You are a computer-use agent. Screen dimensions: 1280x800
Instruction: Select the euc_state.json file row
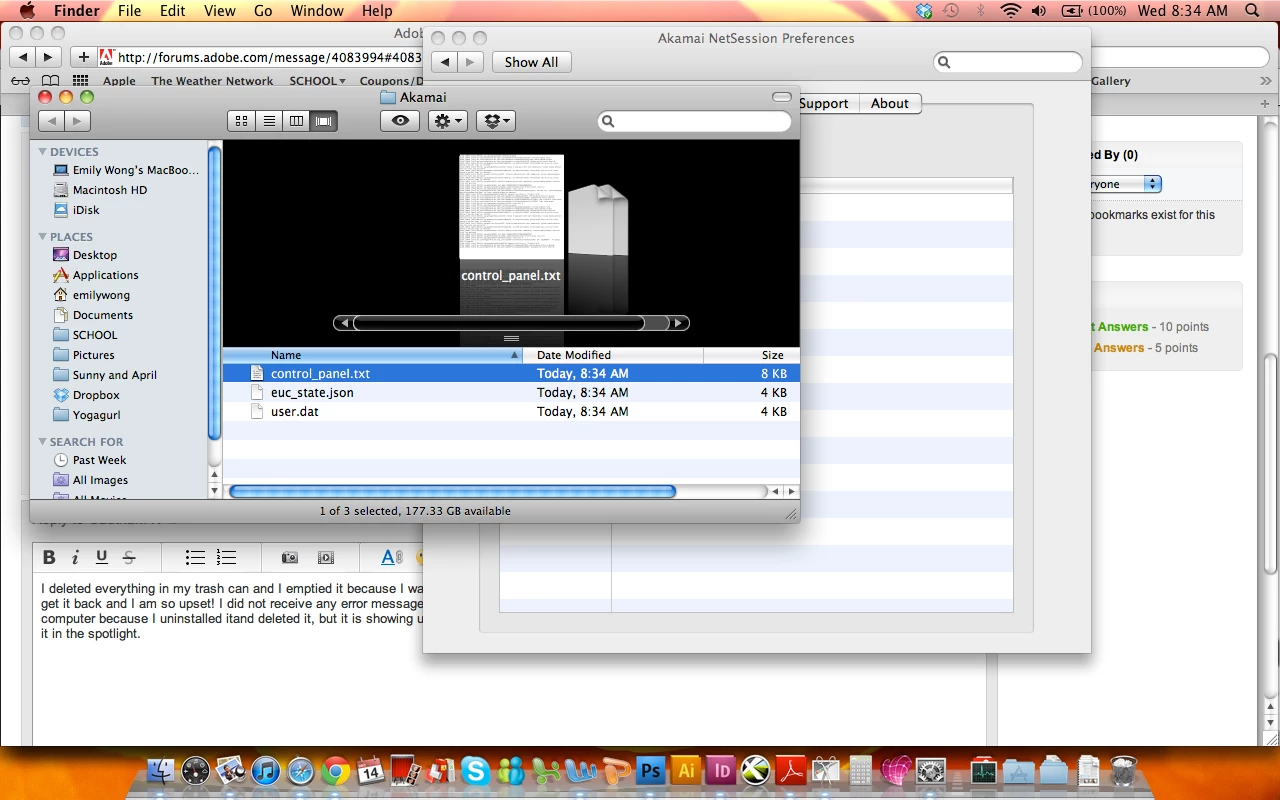(511, 393)
